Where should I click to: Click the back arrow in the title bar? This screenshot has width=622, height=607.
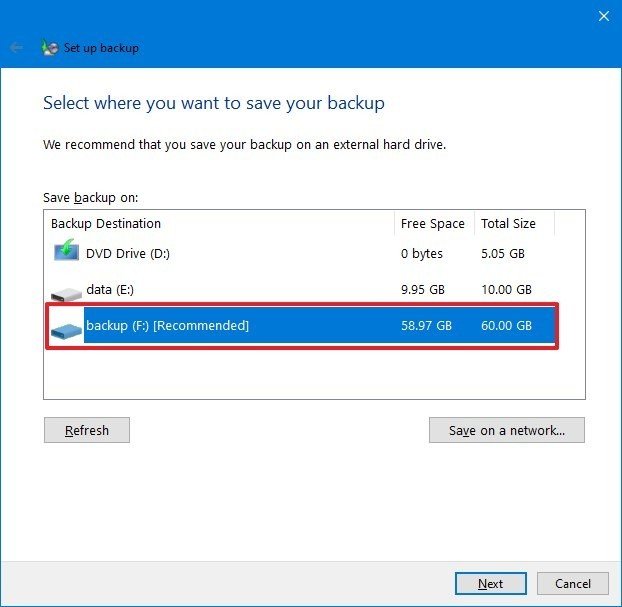(x=16, y=47)
